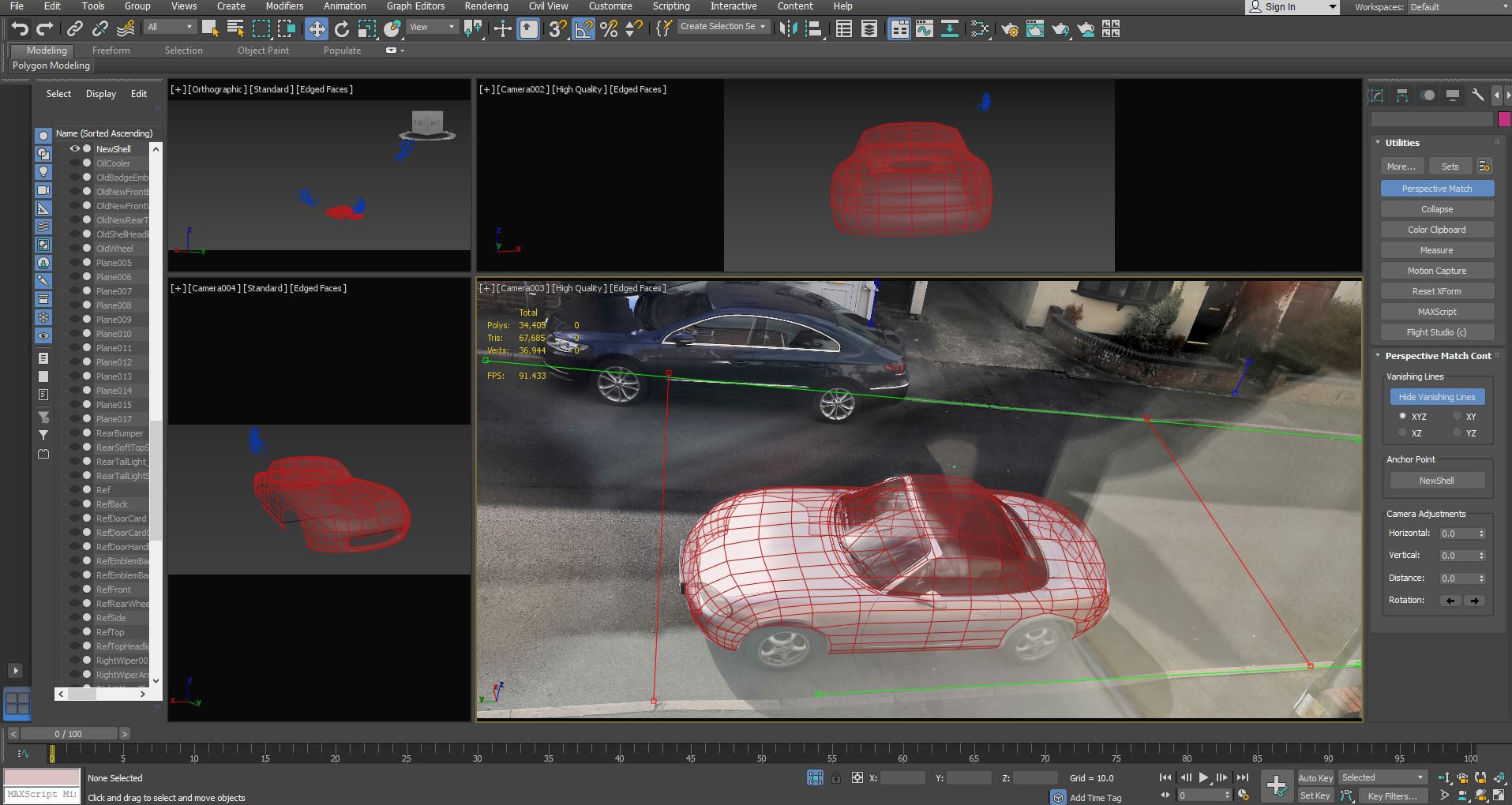The width and height of the screenshot is (1512, 805).
Task: Activate the Select and Rotate tool
Action: pyautogui.click(x=342, y=29)
